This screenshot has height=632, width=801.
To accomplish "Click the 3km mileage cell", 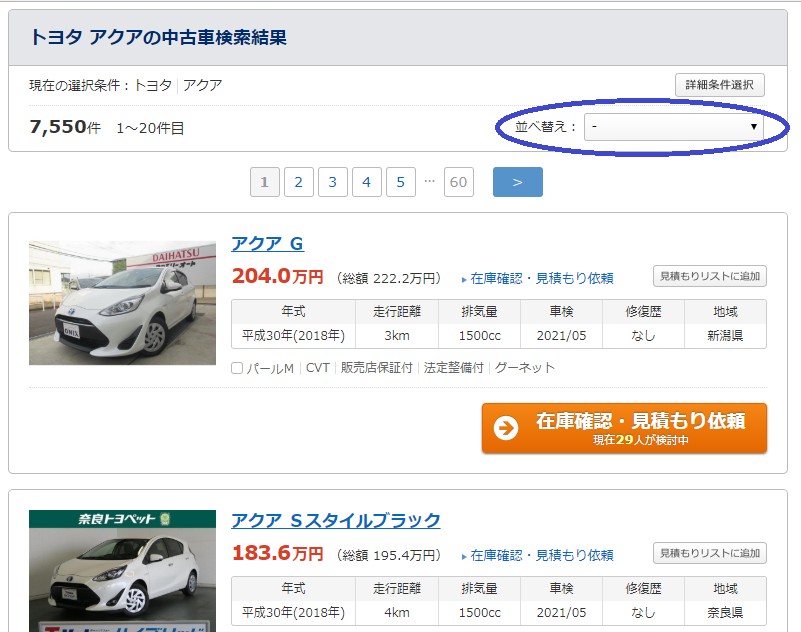I will click(x=397, y=336).
